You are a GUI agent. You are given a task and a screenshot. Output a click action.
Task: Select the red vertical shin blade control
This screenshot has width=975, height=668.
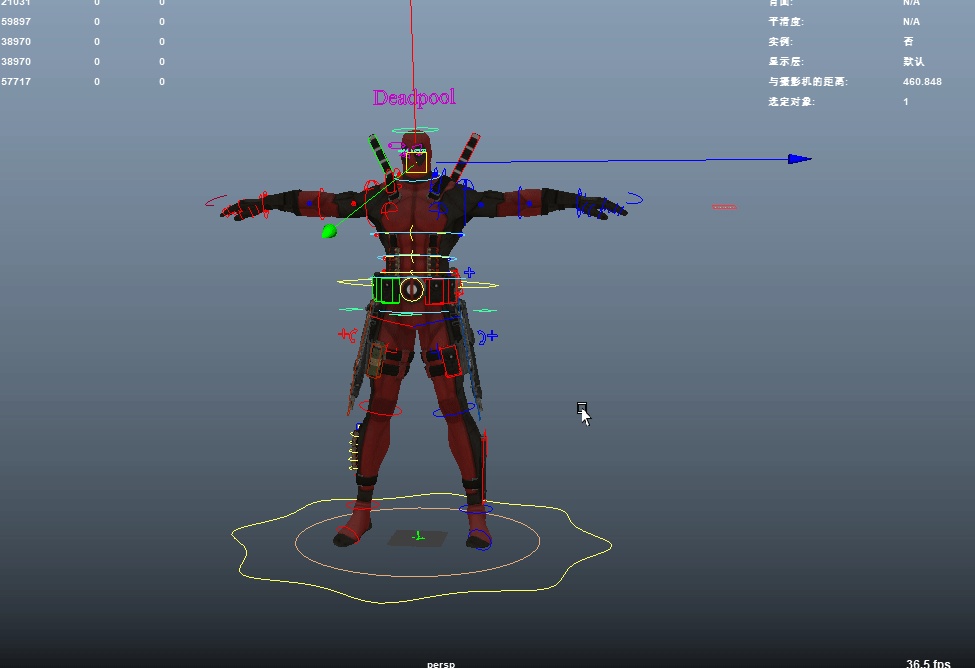click(x=484, y=465)
